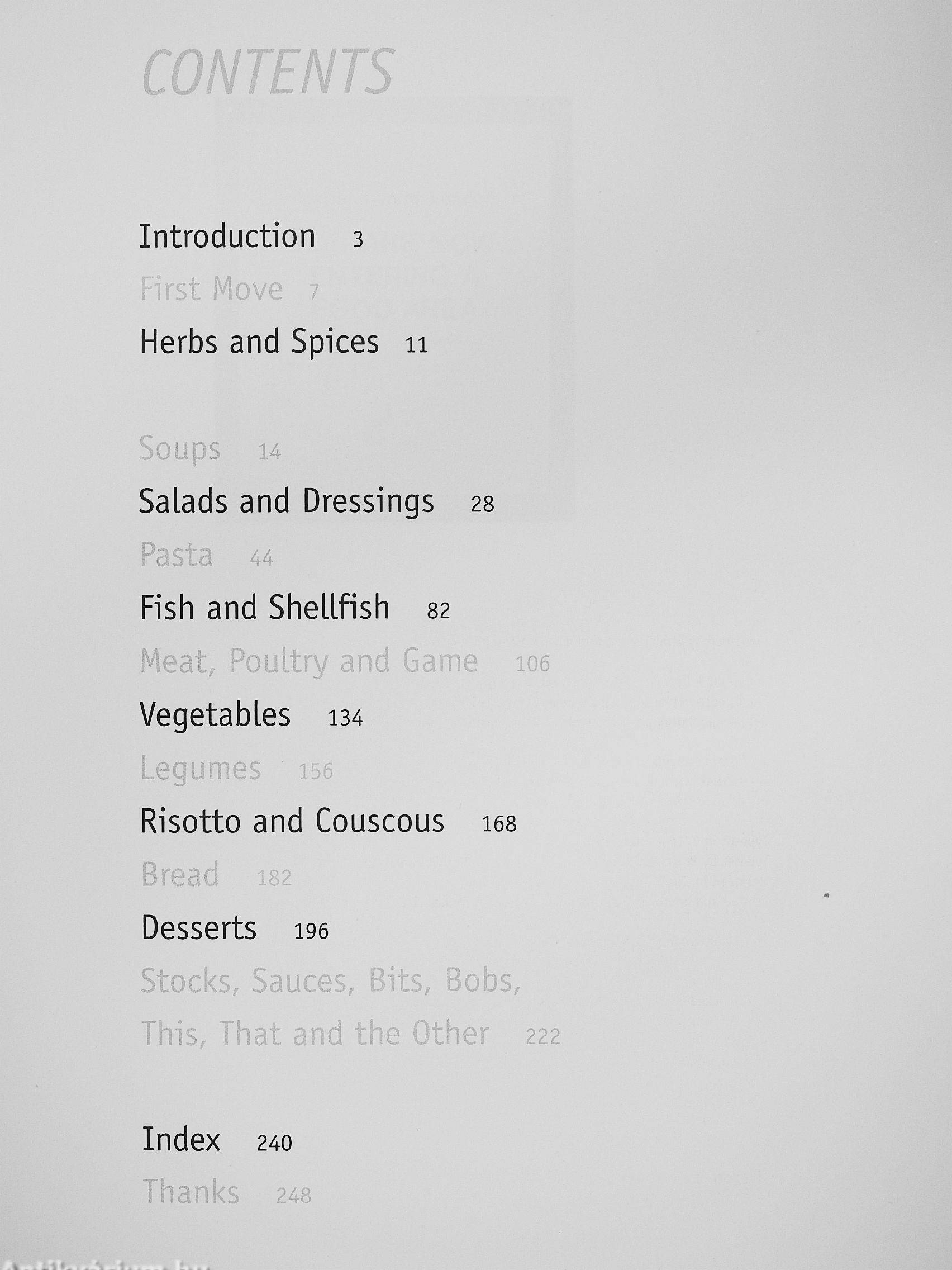Screen dimensions: 952x1270
Task: Go to Herbs and Spices
Action: 259,342
